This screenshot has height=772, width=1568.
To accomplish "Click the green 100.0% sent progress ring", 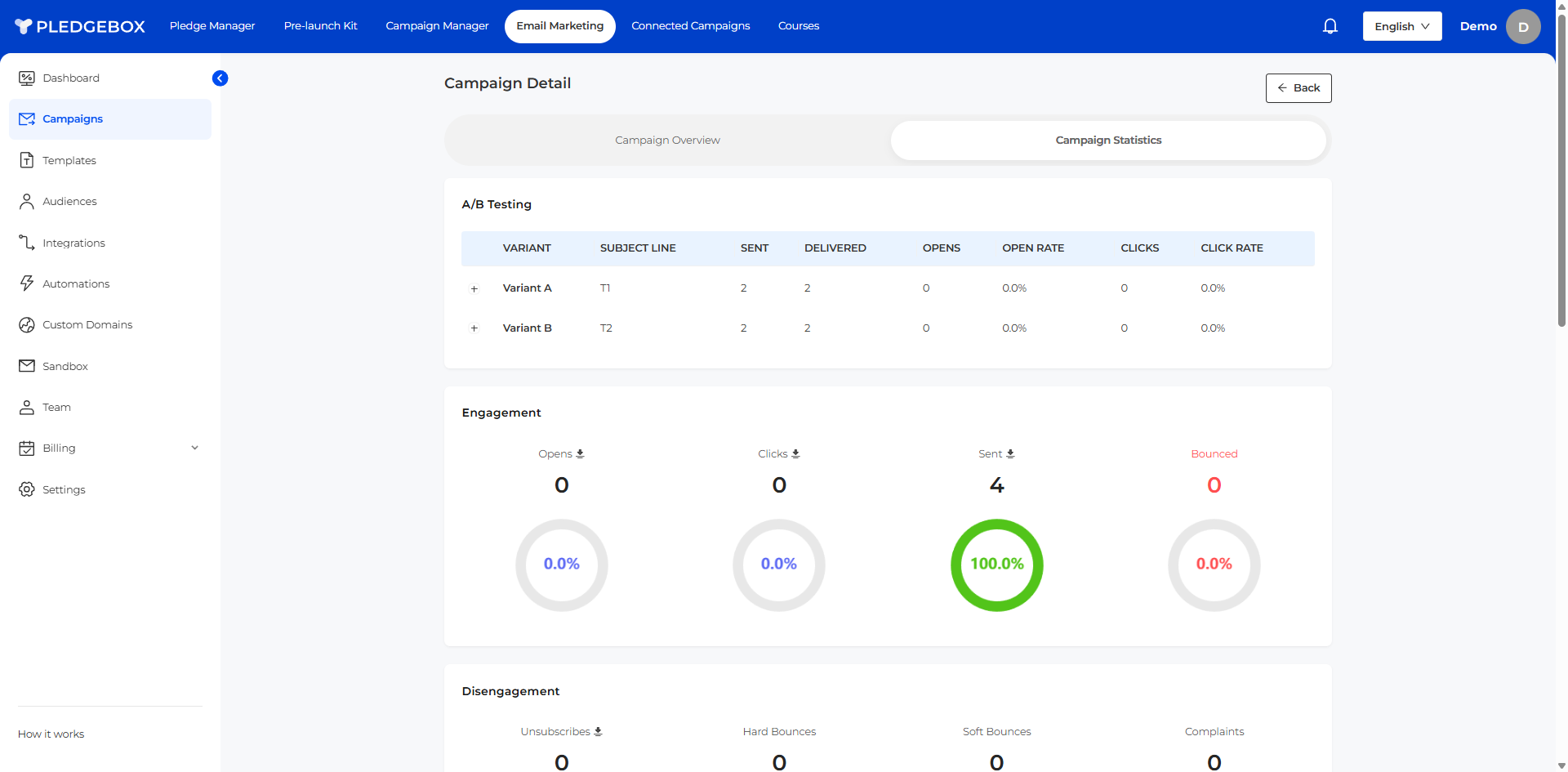I will pos(996,564).
